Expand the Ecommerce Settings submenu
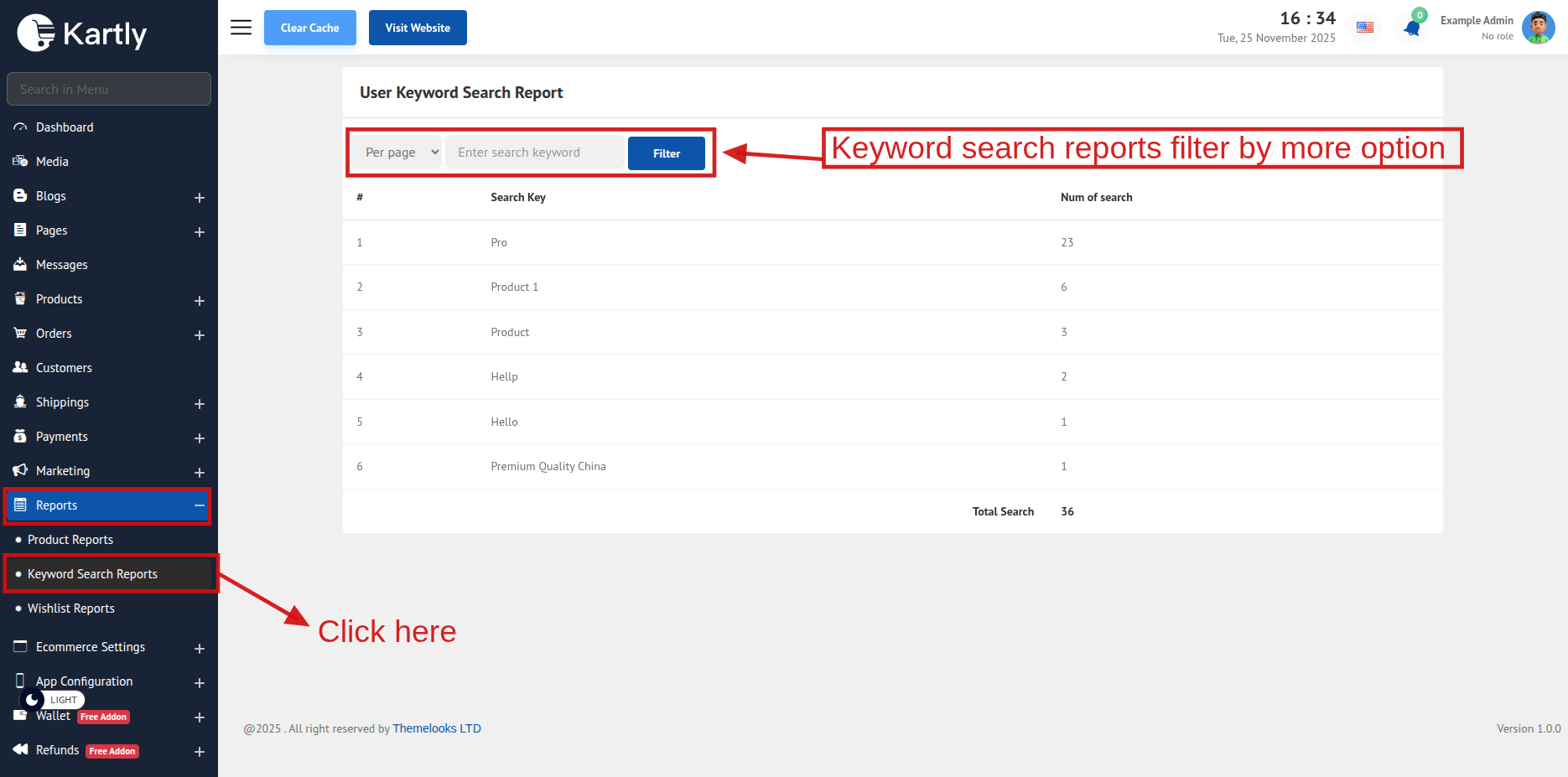 [200, 648]
